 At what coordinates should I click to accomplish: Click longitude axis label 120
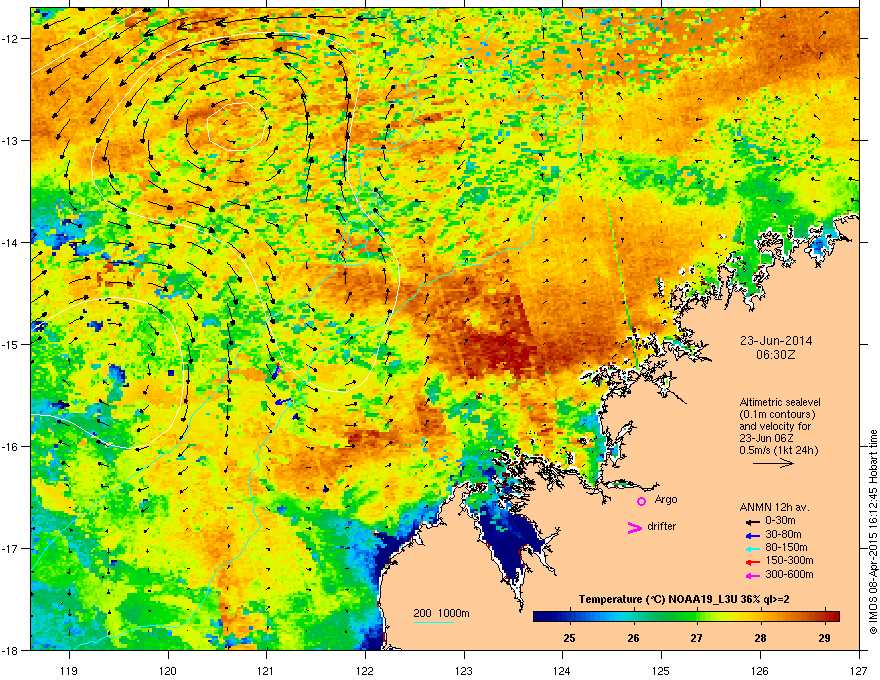168,670
